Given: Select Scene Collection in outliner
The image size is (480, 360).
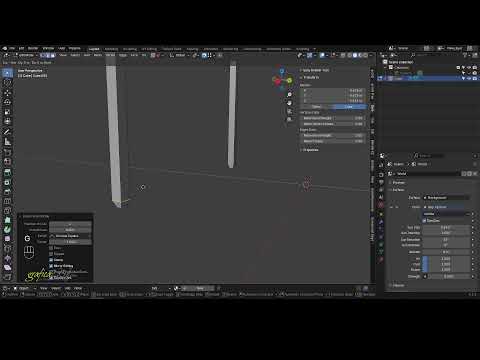Looking at the screenshot, I should (400, 62).
